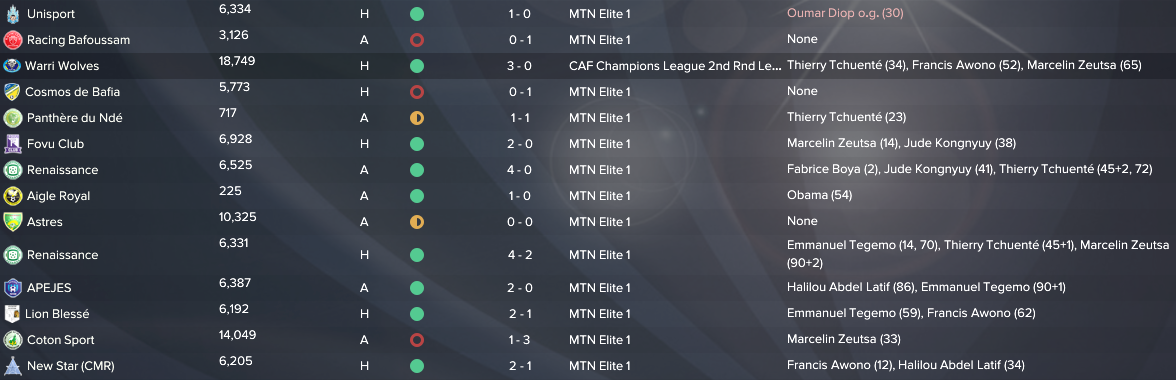Click the Lion Blessé badge icon
1176x380 pixels.
13,313
